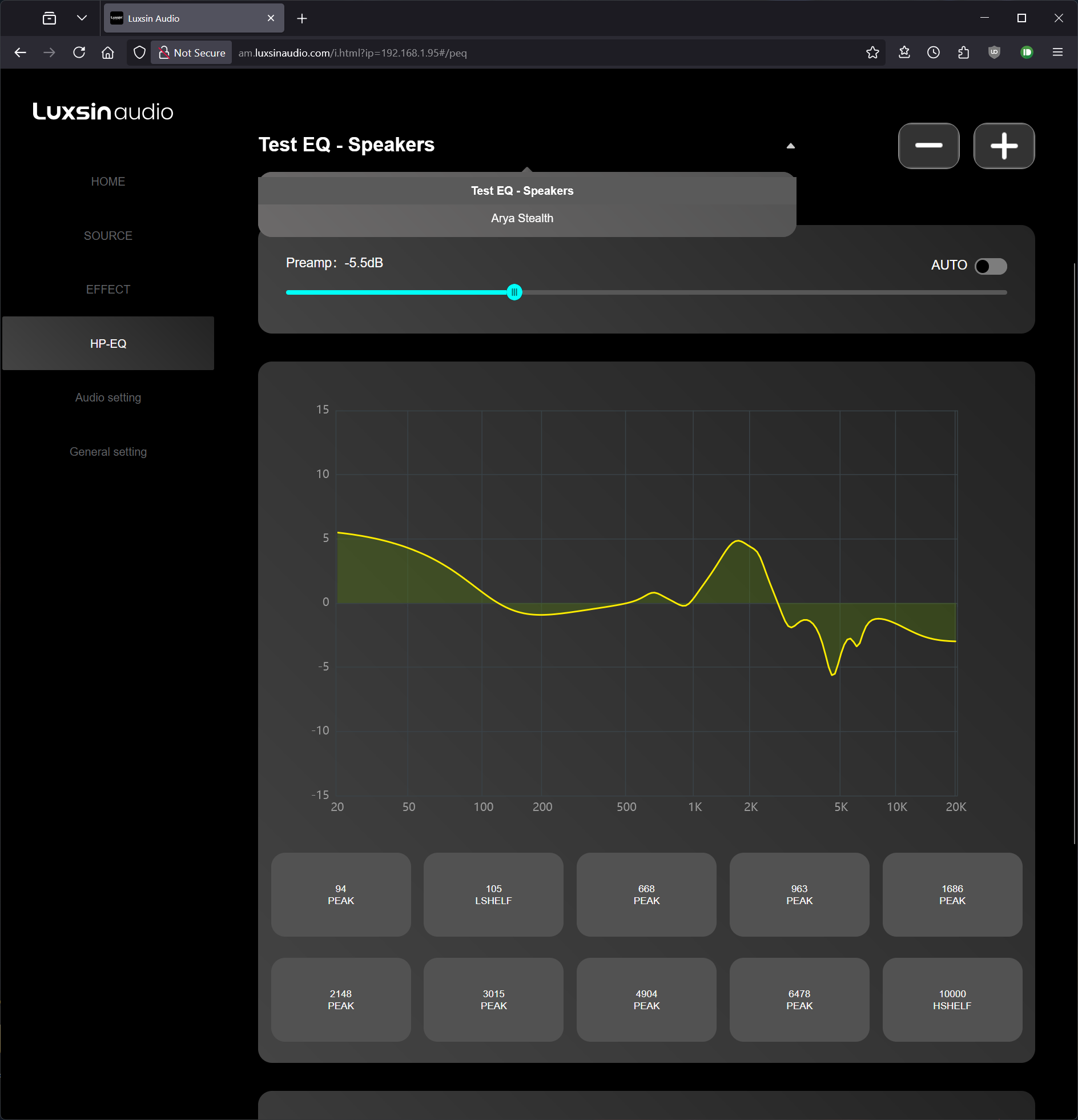Select the 668 PEAK filter band
This screenshot has width=1078, height=1120.
tap(646, 894)
